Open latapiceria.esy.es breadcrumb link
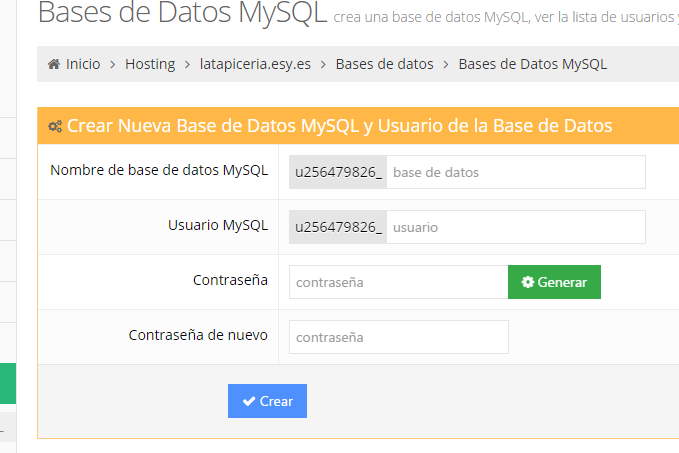Screen dimensions: 679x453 [x=255, y=64]
